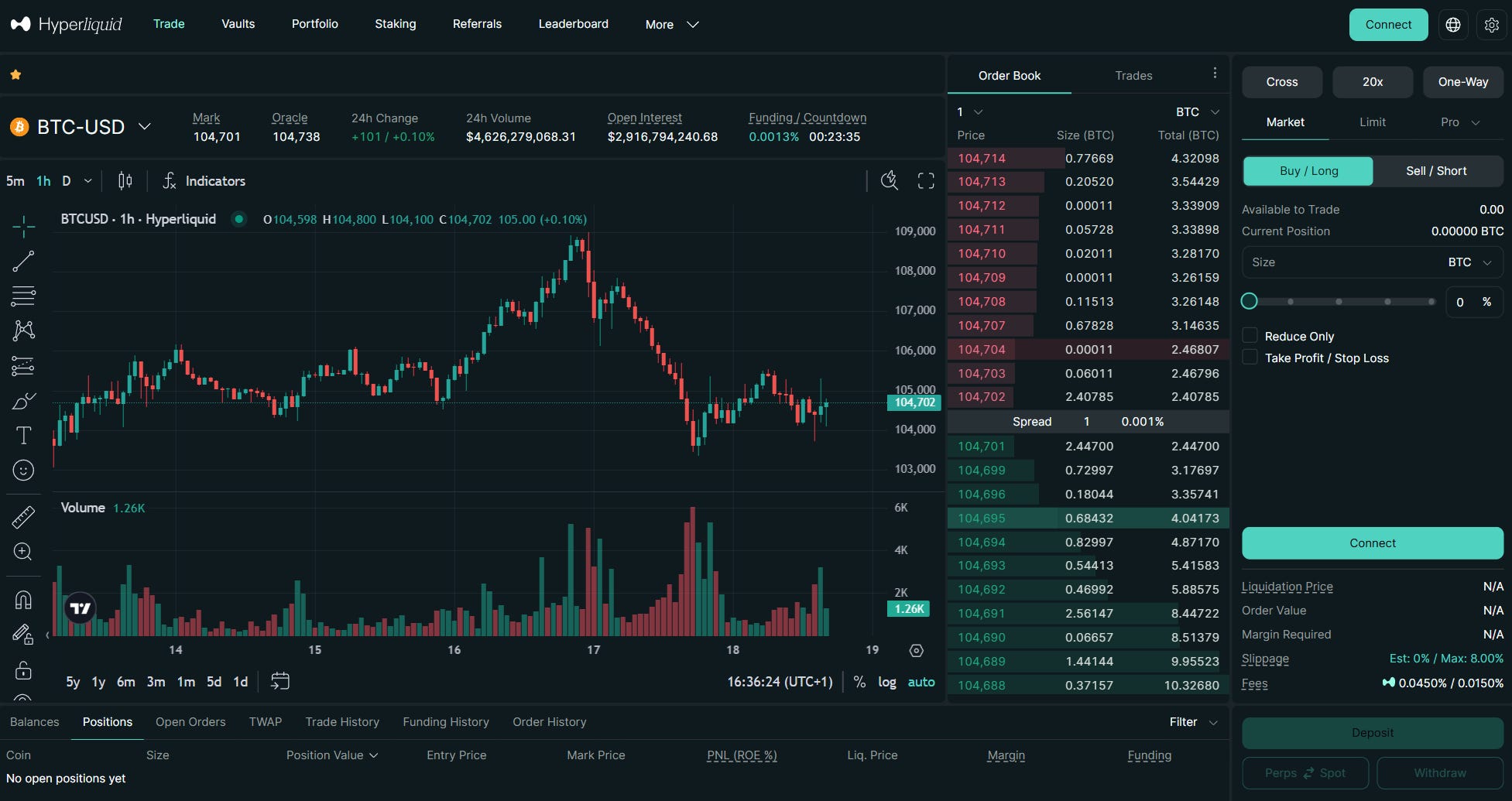Change the Size currency BTC dropdown
Viewport: 1512px width, 801px height.
point(1469,262)
